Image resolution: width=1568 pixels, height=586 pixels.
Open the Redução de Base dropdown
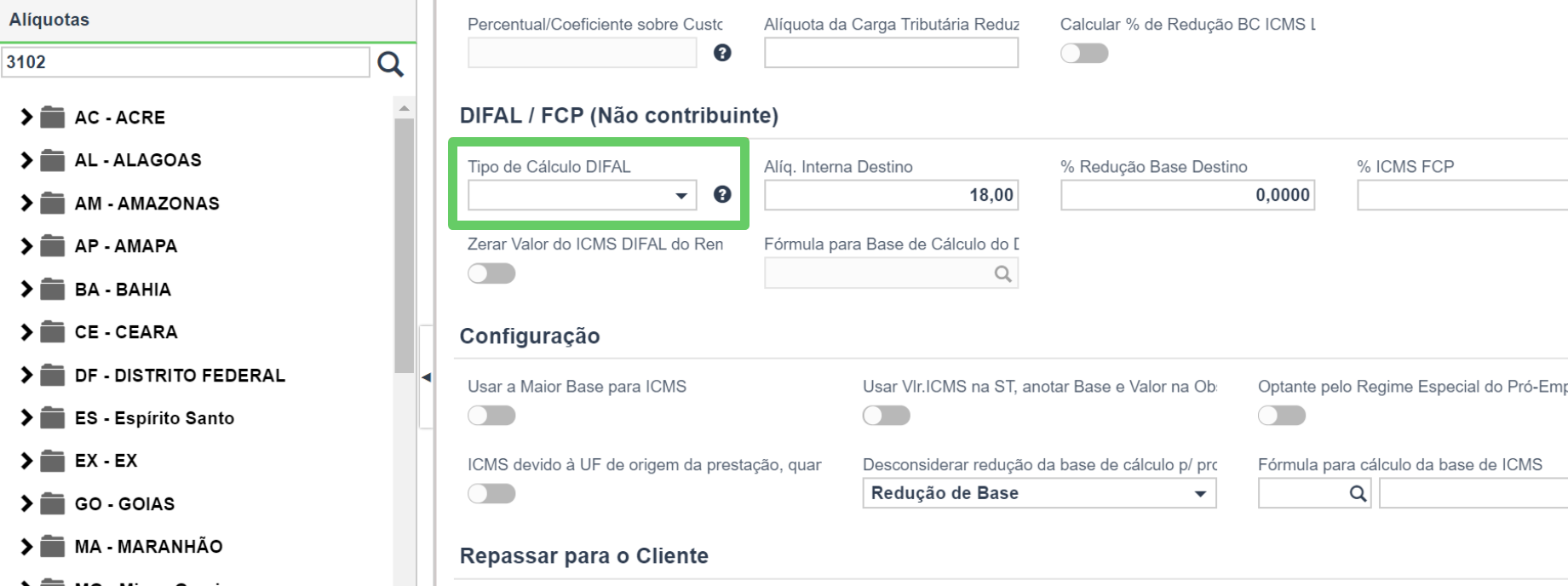tap(1039, 493)
